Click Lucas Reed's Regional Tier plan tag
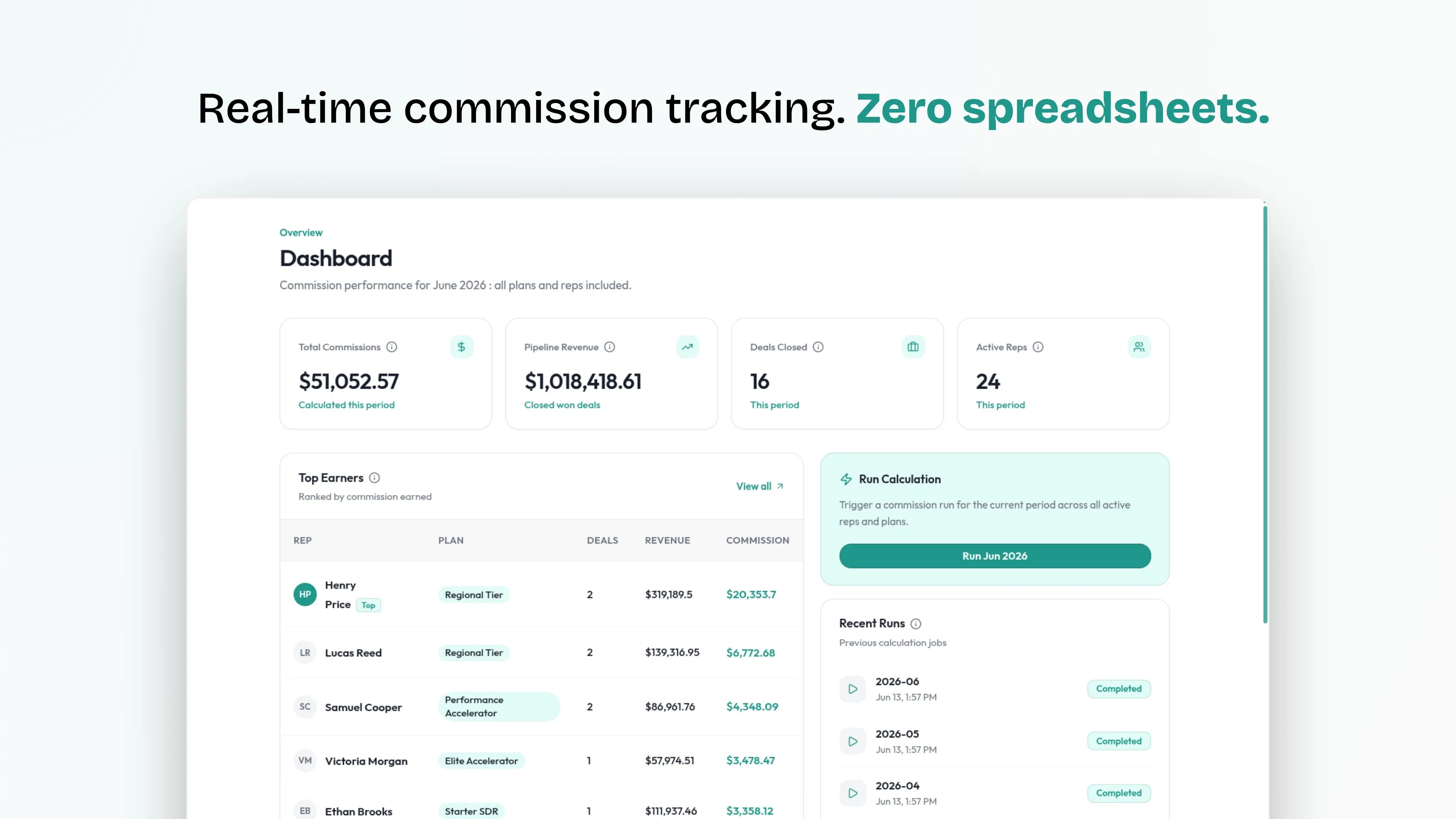1456x819 pixels. point(474,653)
